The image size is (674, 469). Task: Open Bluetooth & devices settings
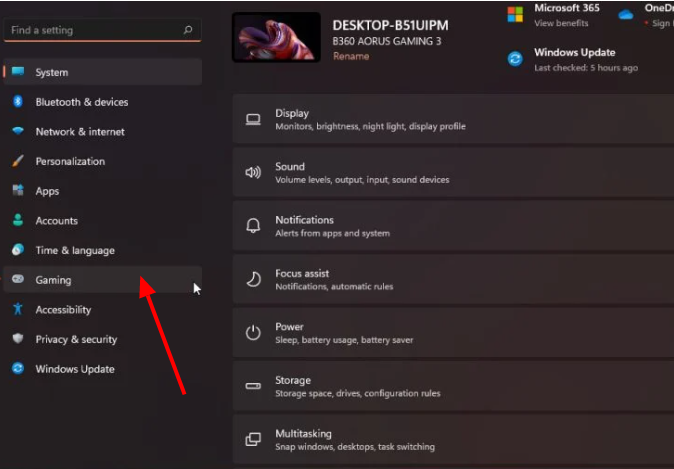point(103,102)
